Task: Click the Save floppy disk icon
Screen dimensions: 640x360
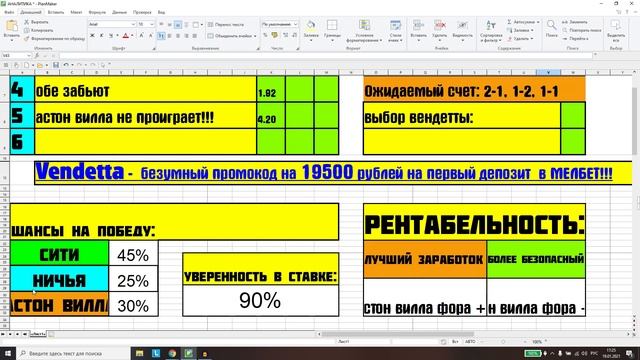Action: pyautogui.click(x=56, y=65)
